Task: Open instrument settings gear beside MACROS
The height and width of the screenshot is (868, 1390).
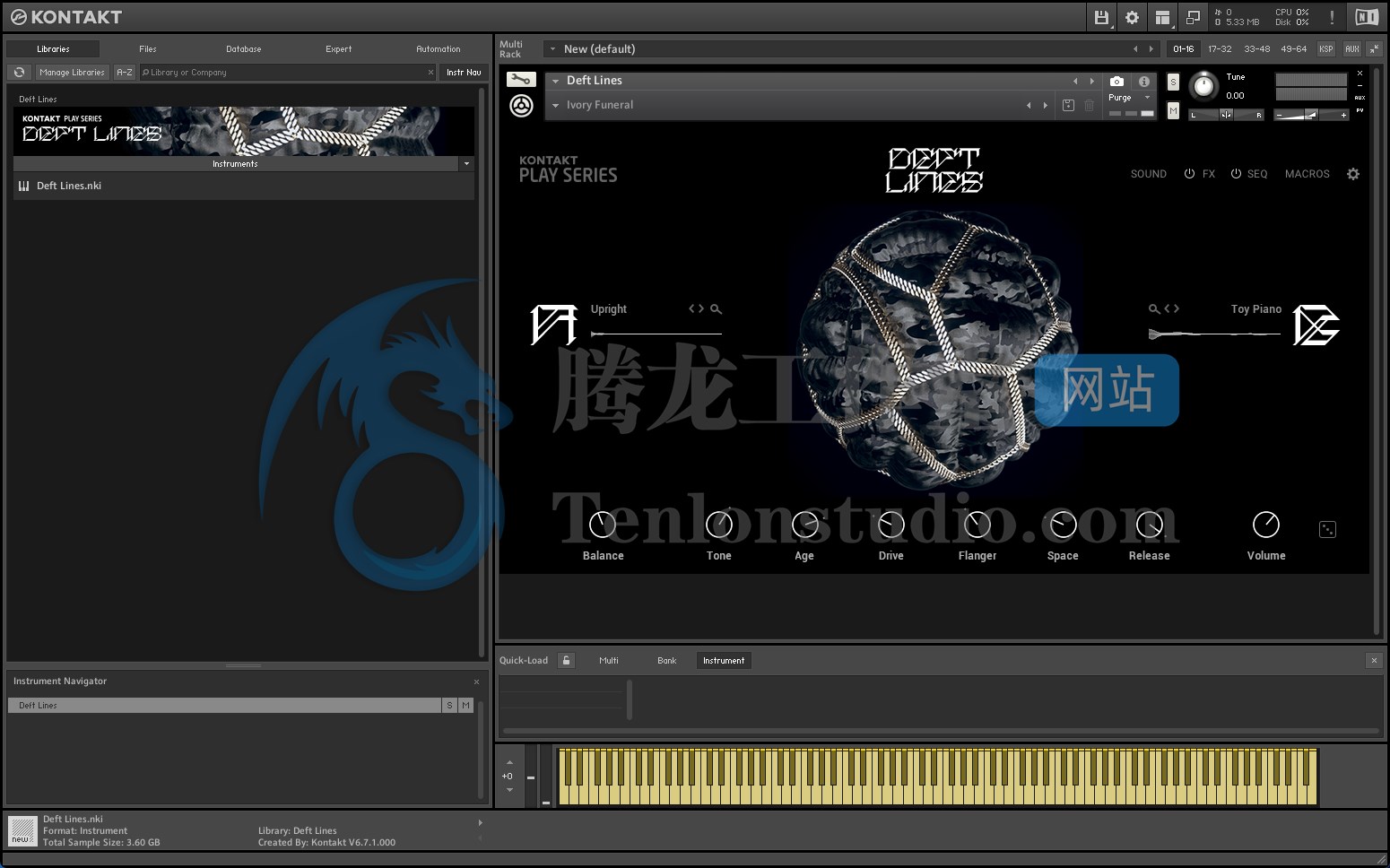Action: [x=1353, y=174]
